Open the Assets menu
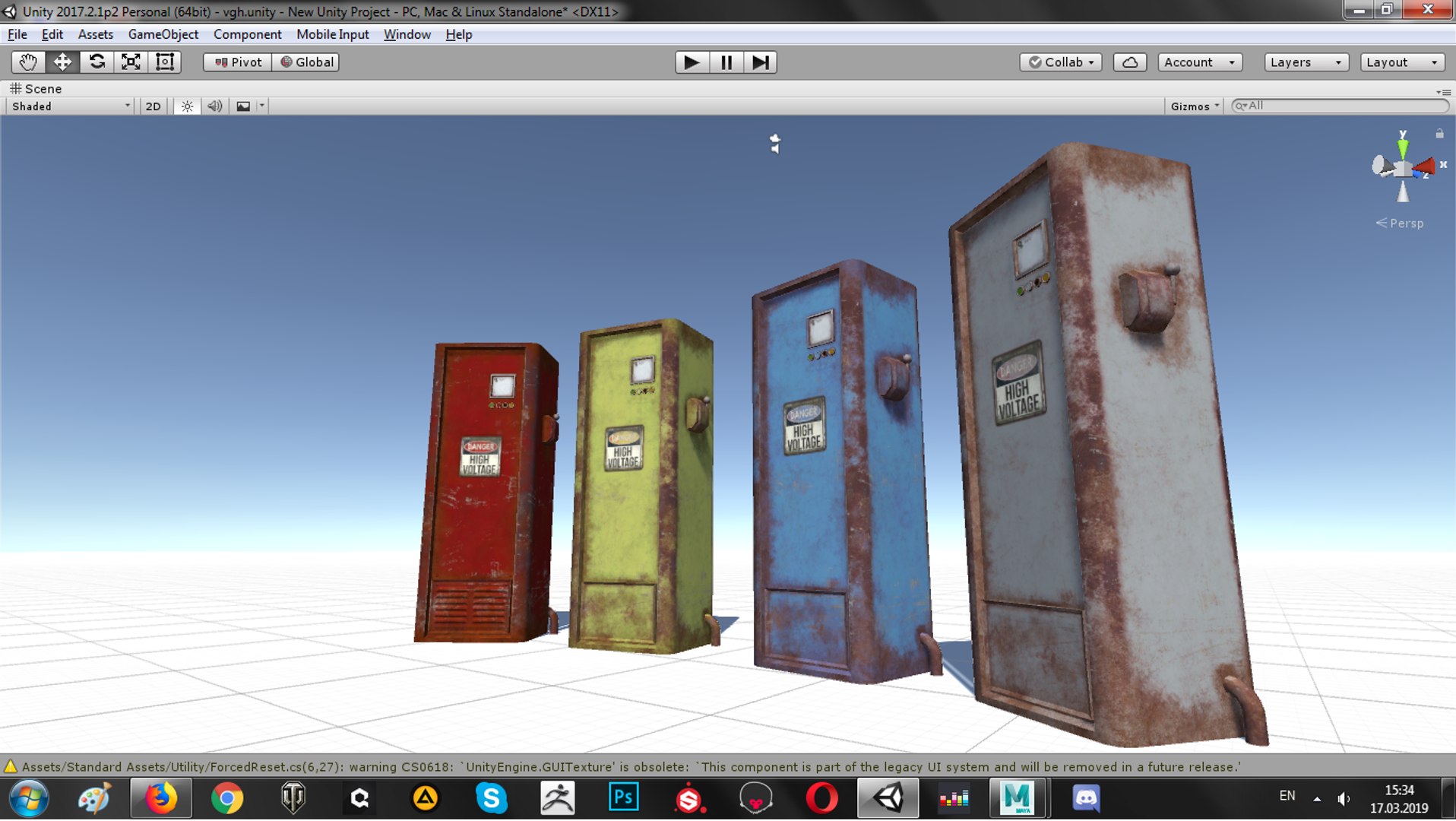Screen dimensions: 1456x821 tap(96, 34)
